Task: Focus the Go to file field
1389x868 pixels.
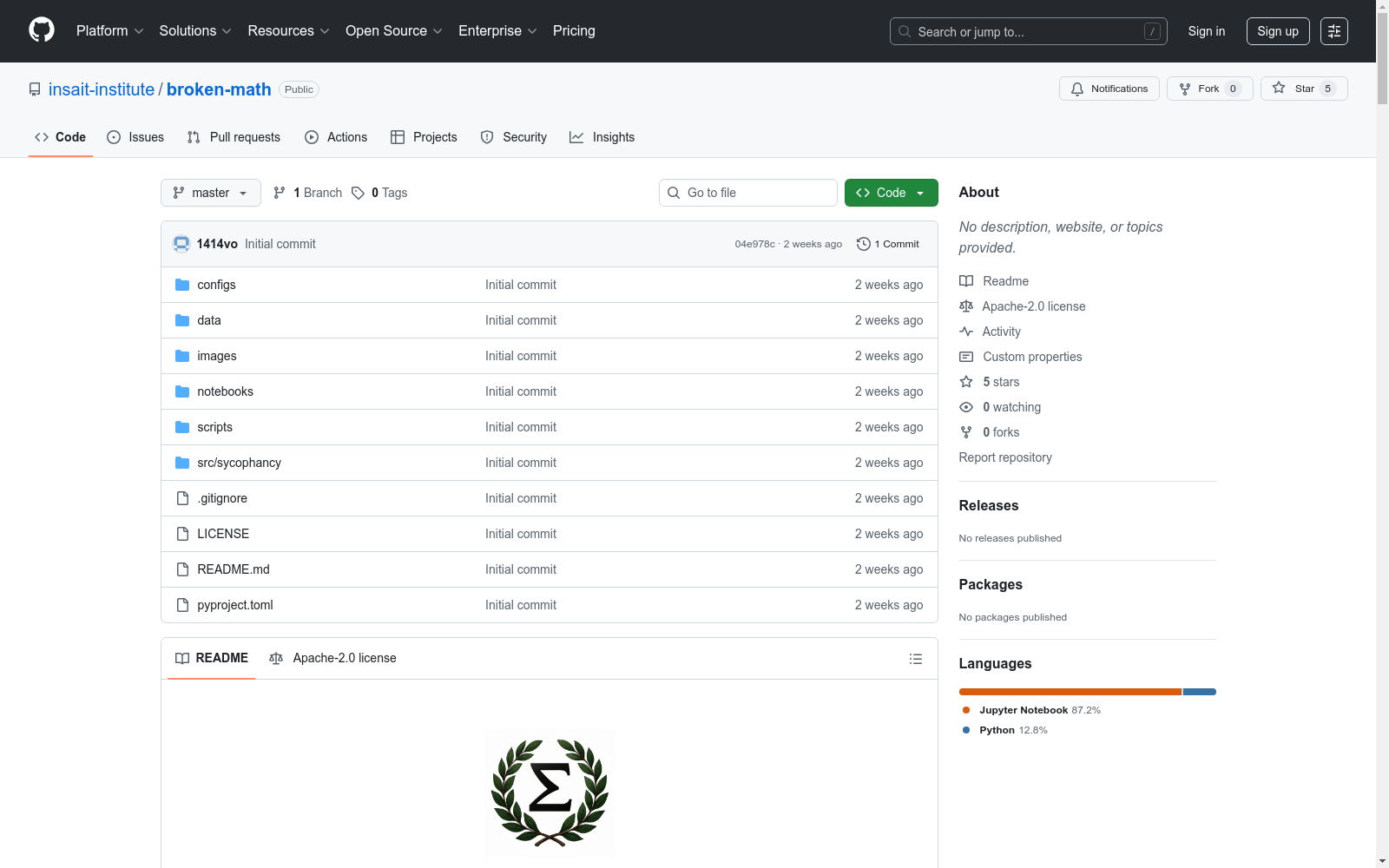Action: click(747, 193)
